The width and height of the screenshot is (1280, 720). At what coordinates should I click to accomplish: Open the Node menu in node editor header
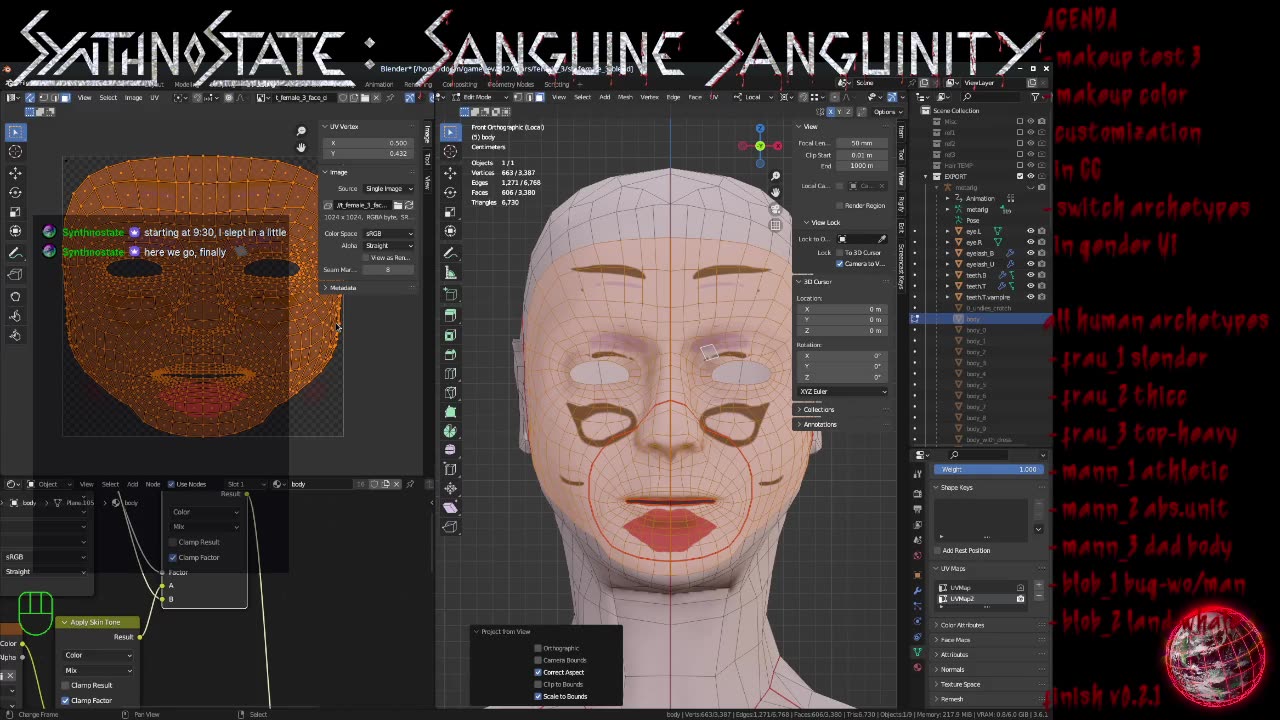pyautogui.click(x=153, y=484)
